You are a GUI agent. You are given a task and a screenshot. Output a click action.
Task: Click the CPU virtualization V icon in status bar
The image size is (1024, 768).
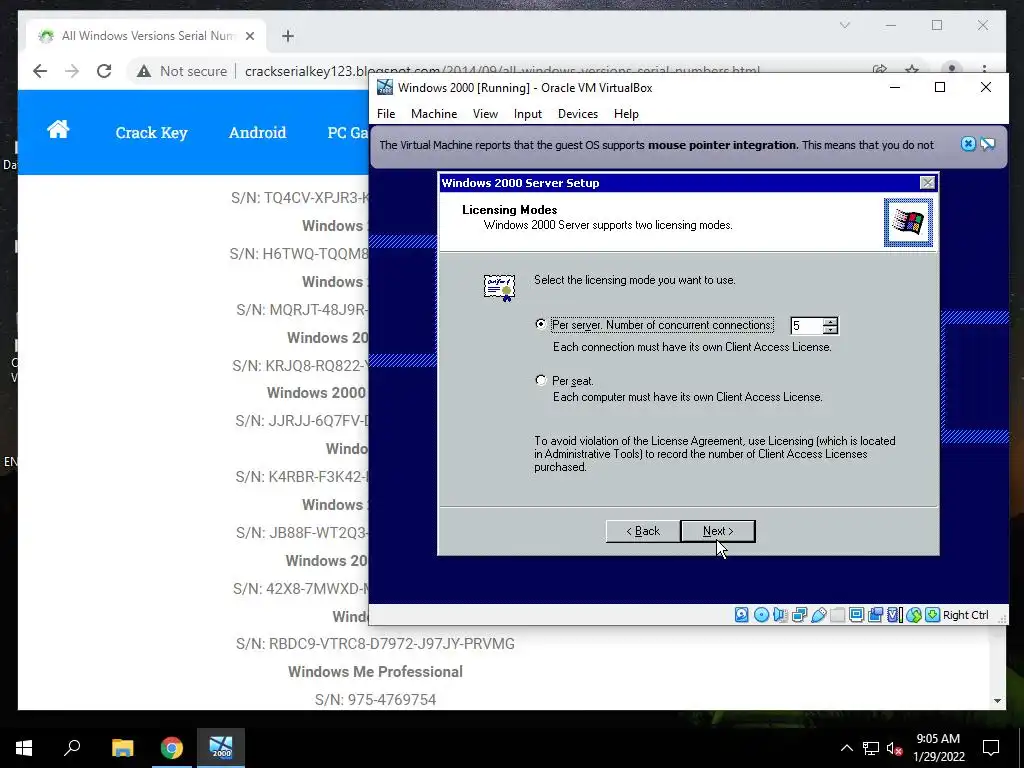(894, 615)
